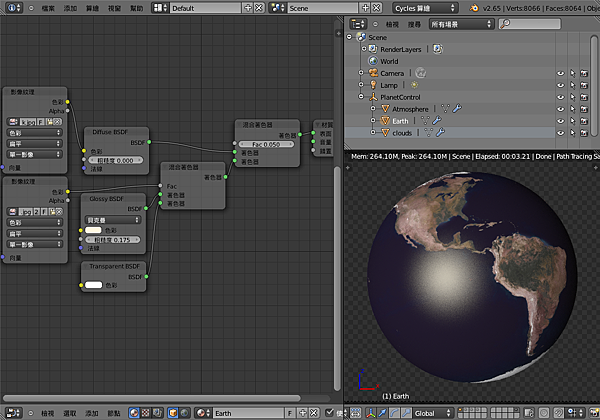600x420 pixels.
Task: Toggle Atmosphere visibility eye icon
Action: click(560, 109)
